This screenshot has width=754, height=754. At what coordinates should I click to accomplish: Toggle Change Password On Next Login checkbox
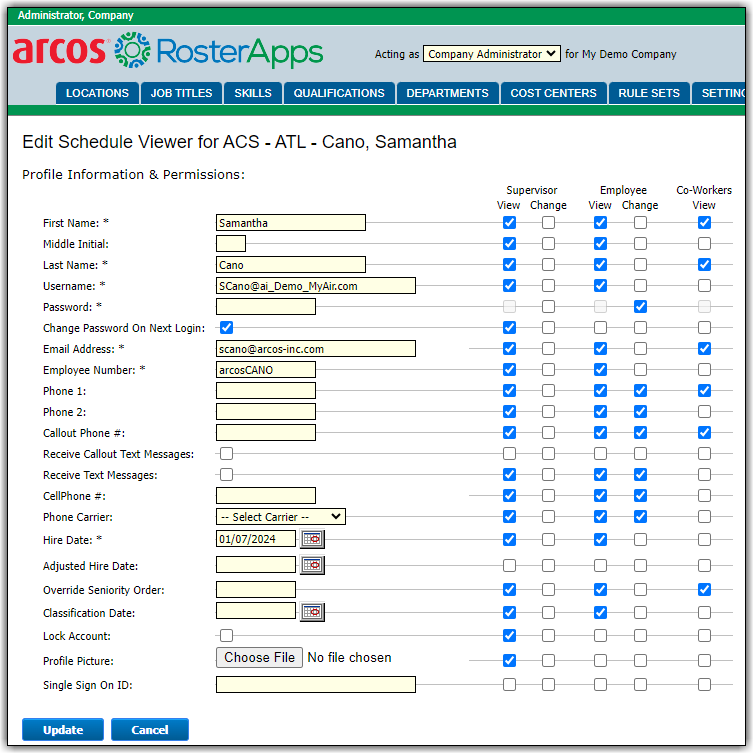(x=227, y=327)
